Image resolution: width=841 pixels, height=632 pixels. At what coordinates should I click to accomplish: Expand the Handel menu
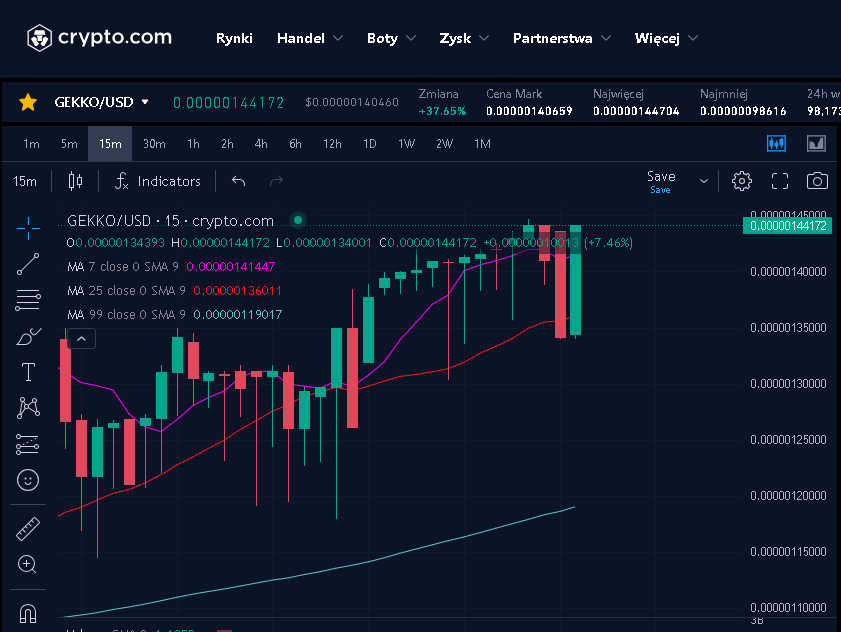click(309, 38)
